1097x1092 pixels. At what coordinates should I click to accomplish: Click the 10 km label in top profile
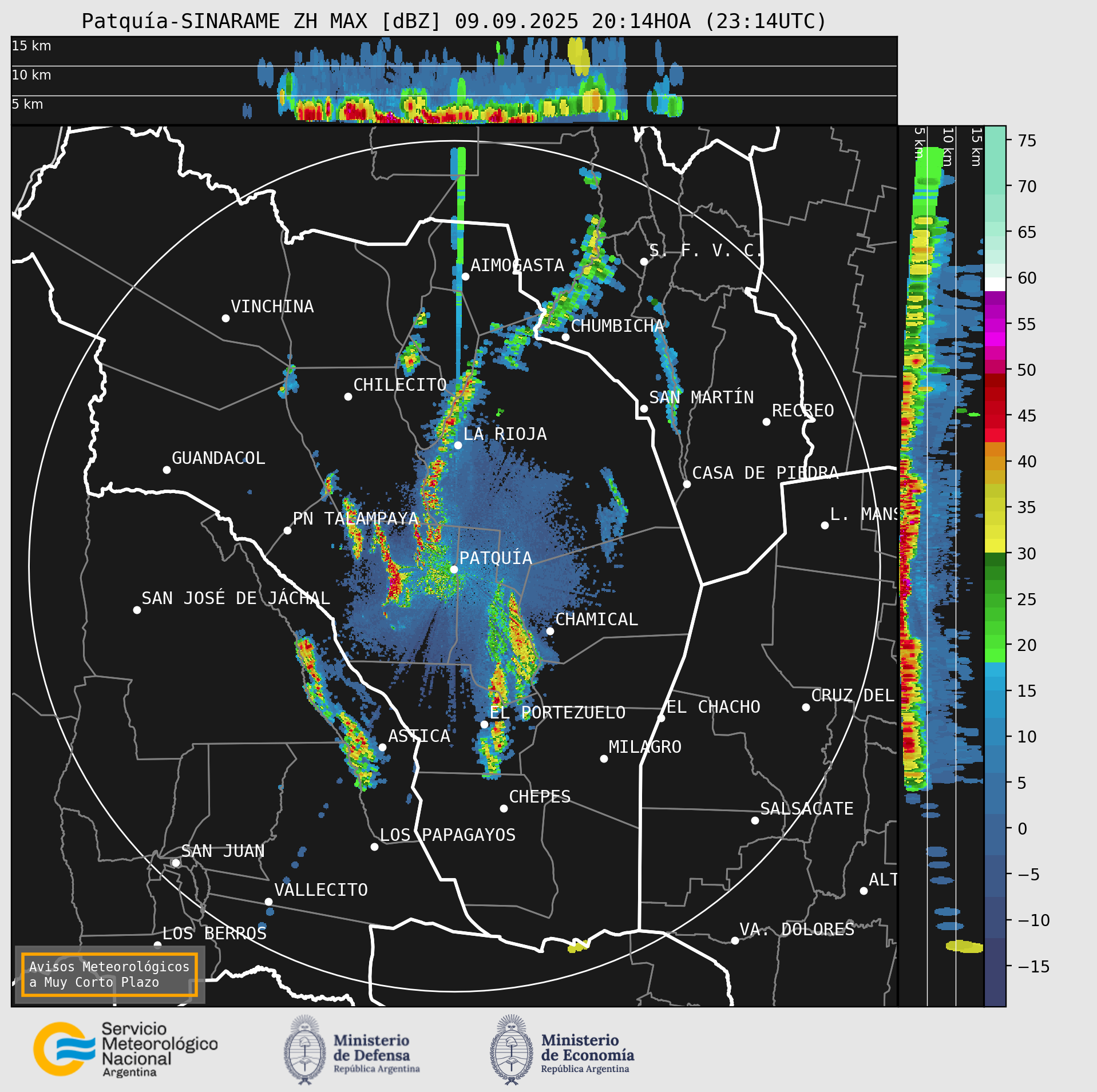31,75
